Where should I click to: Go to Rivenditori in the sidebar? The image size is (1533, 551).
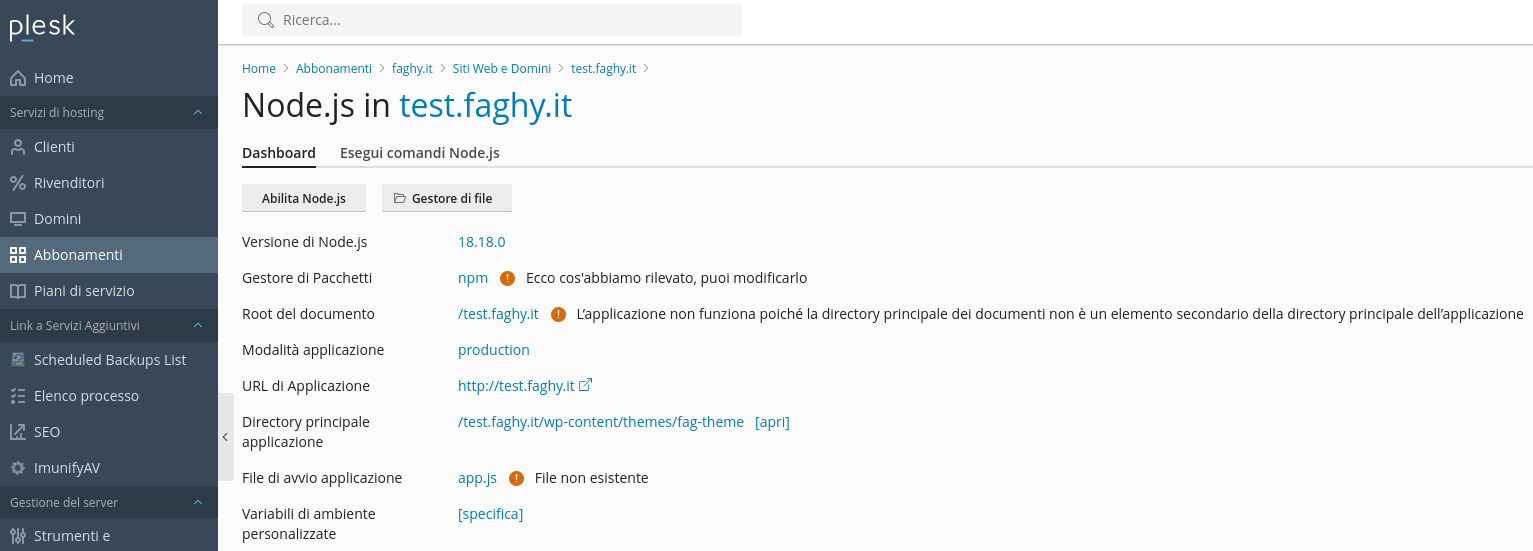coord(68,183)
